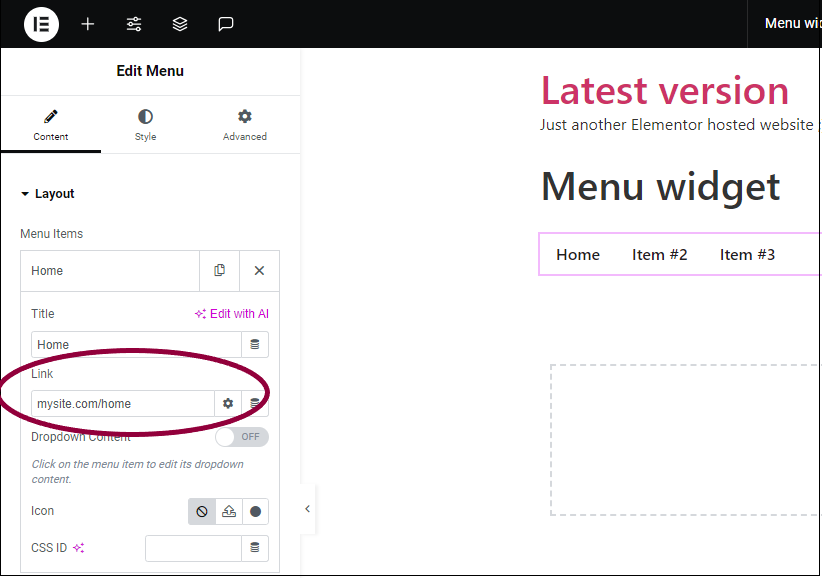This screenshot has height=578, width=822.
Task: Select the None icon option
Action: (x=202, y=511)
